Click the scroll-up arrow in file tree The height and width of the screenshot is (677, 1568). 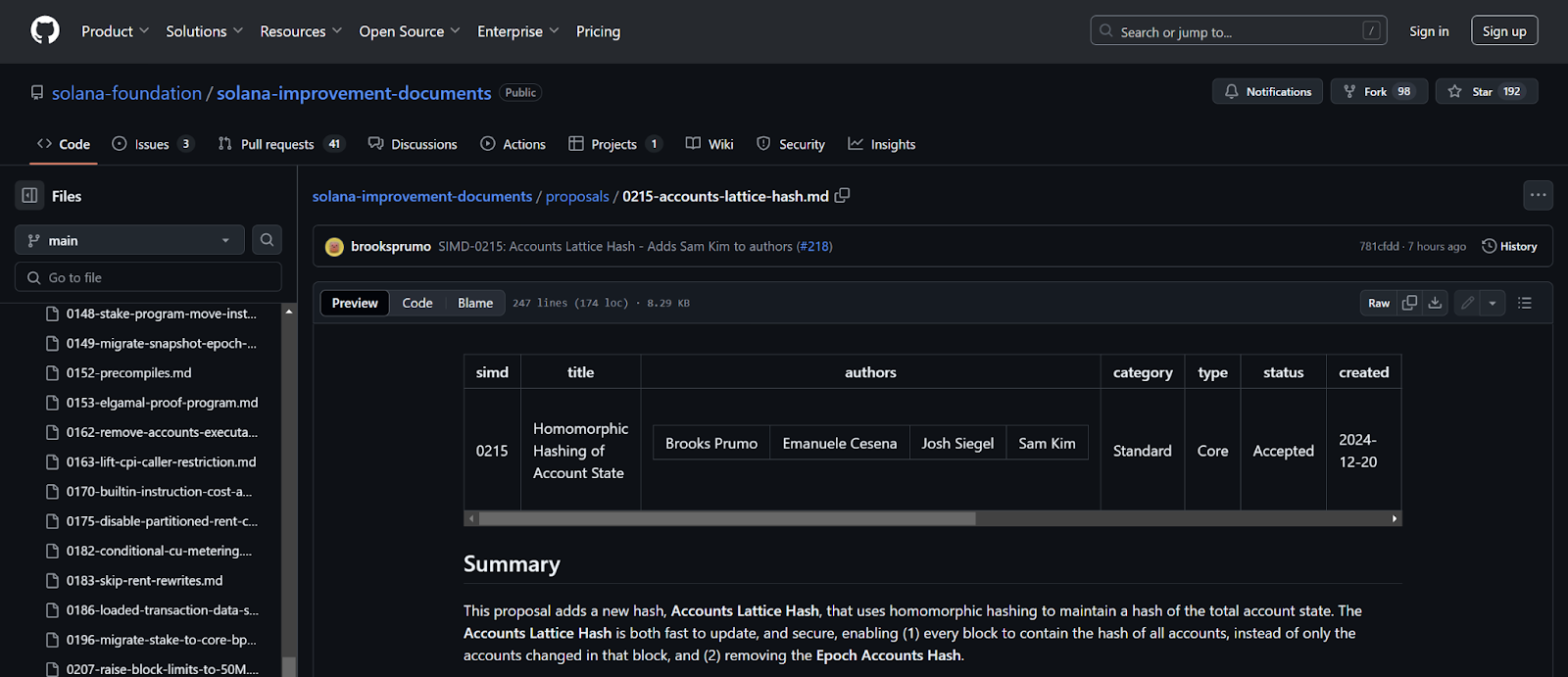pyautogui.click(x=289, y=312)
